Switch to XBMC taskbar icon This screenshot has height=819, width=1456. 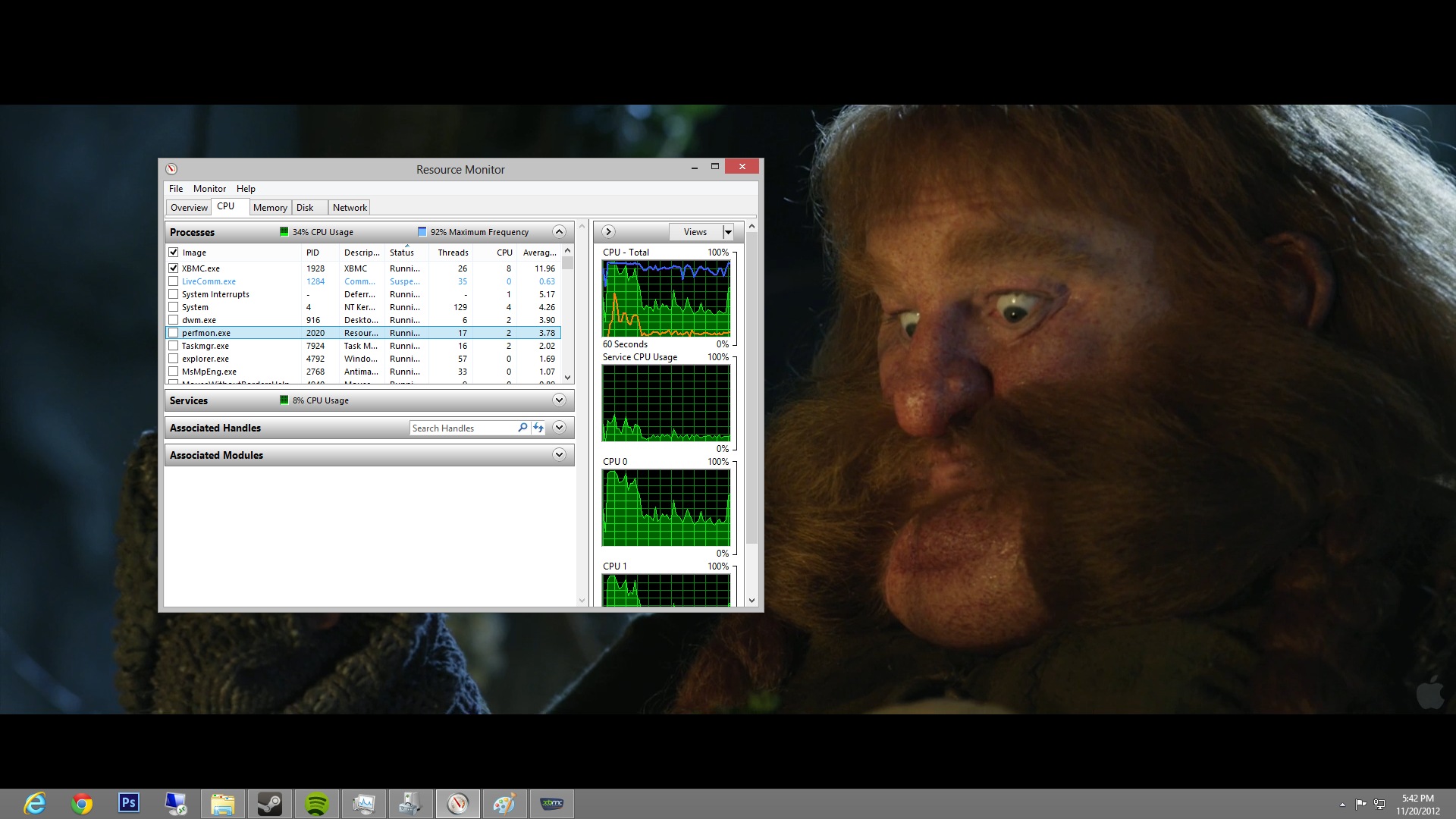click(551, 804)
